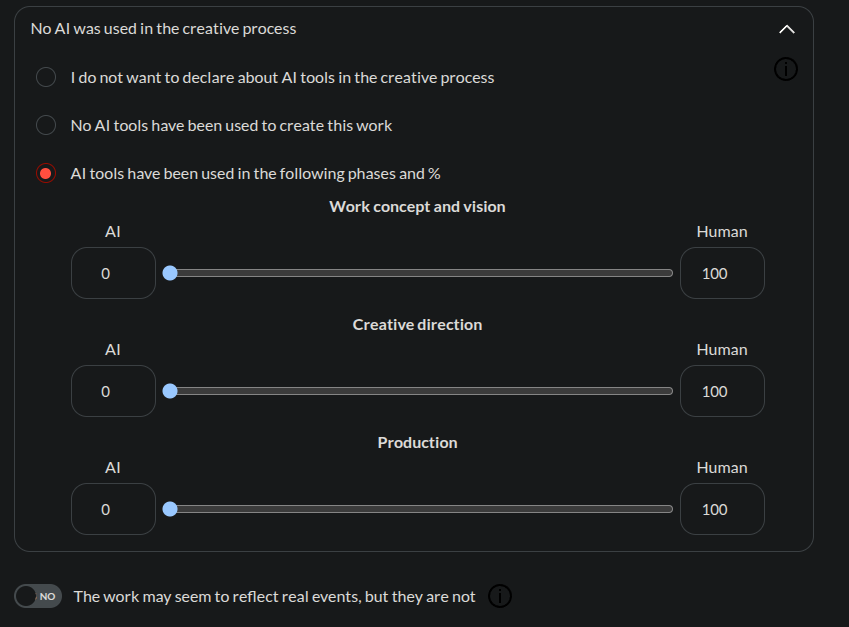
Task: Click right end of Production slider track
Action: coord(670,509)
